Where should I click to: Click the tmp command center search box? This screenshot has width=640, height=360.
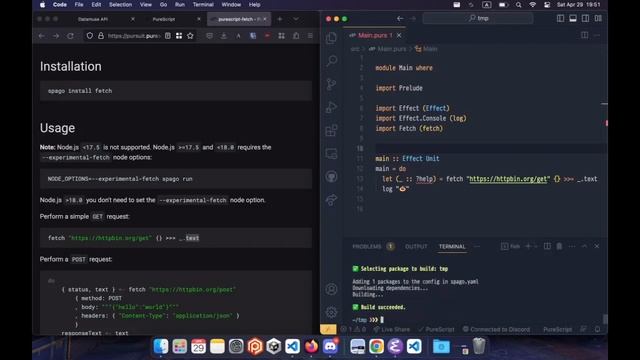[x=478, y=18]
